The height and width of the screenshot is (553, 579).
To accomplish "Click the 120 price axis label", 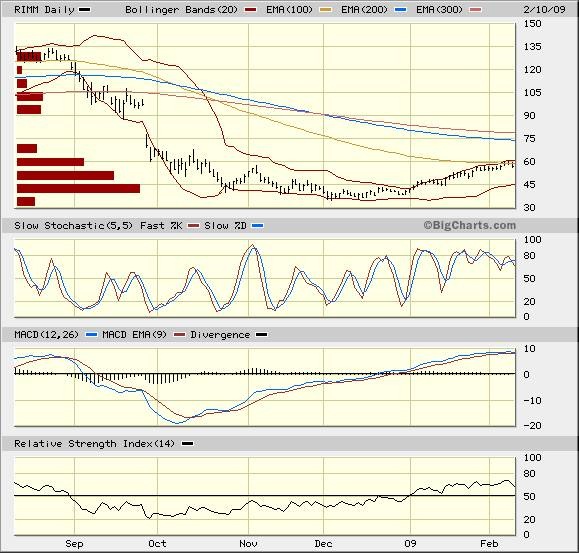I will (532, 69).
